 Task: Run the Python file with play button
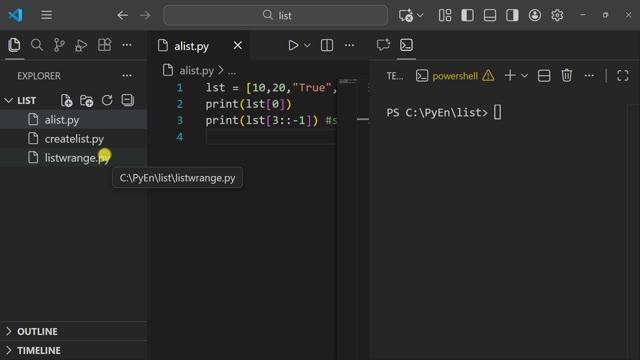(x=293, y=45)
